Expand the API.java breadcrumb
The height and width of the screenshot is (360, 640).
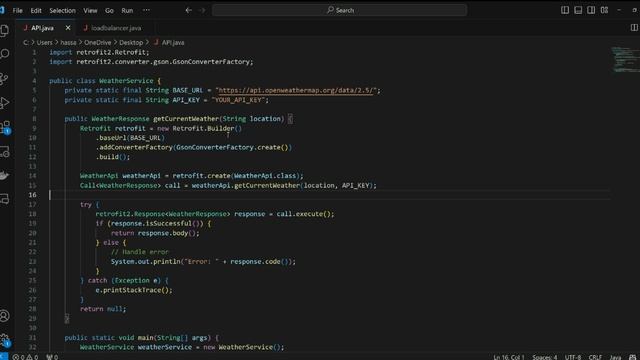tap(169, 42)
